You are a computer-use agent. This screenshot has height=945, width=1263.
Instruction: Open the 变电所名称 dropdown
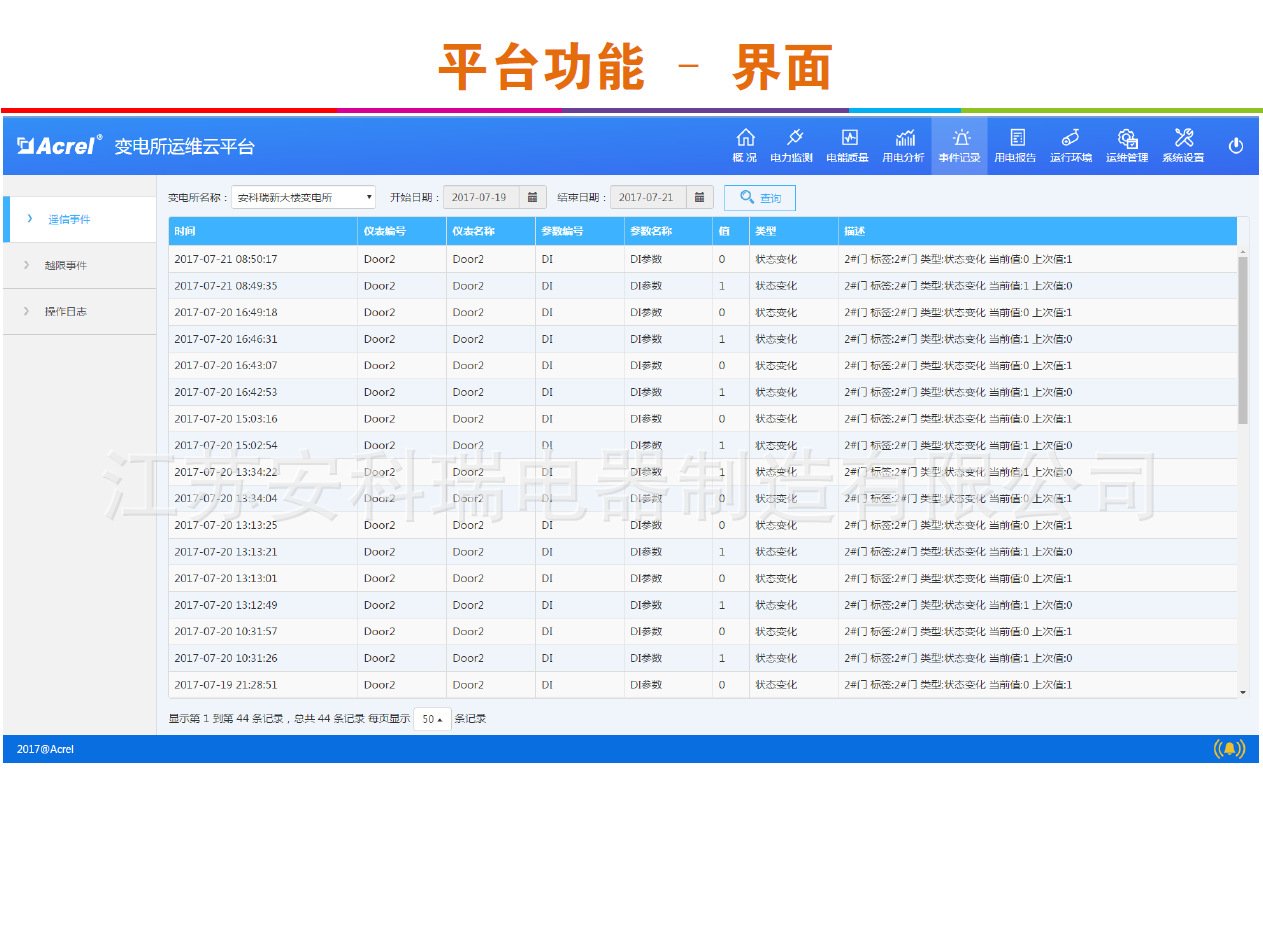pos(303,197)
